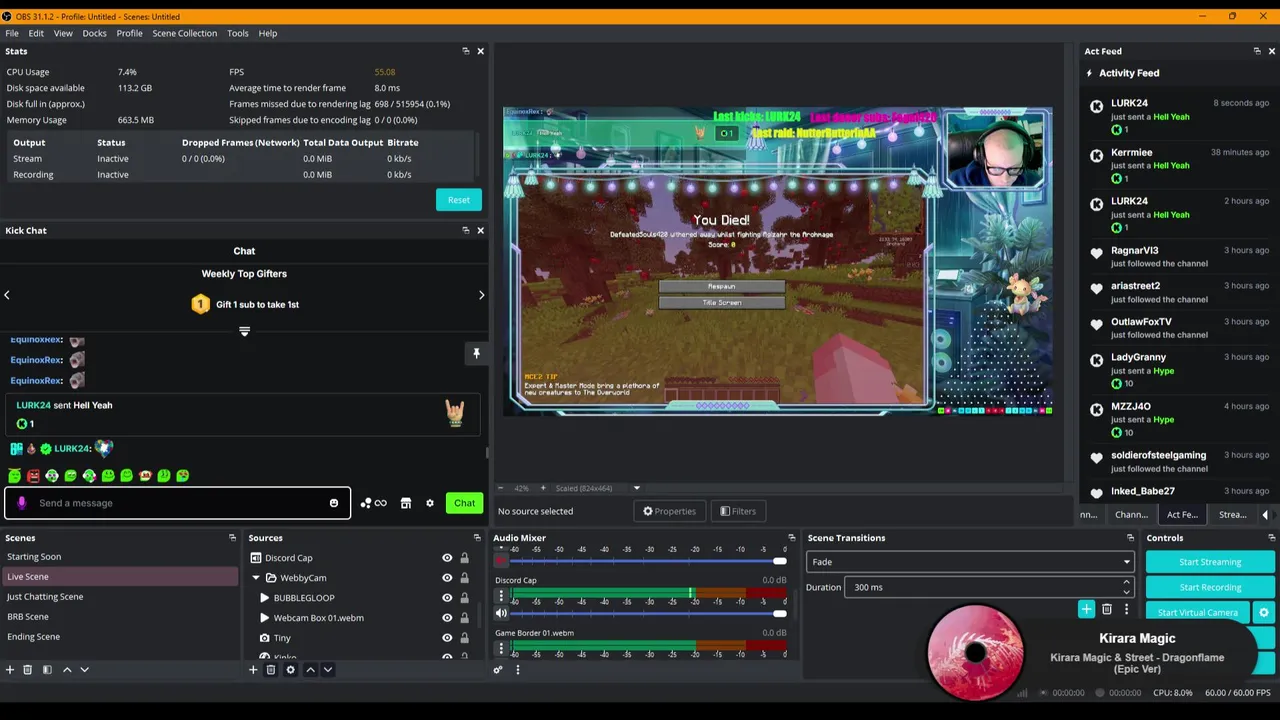Add a new scene with the plus icon

click(x=9, y=669)
